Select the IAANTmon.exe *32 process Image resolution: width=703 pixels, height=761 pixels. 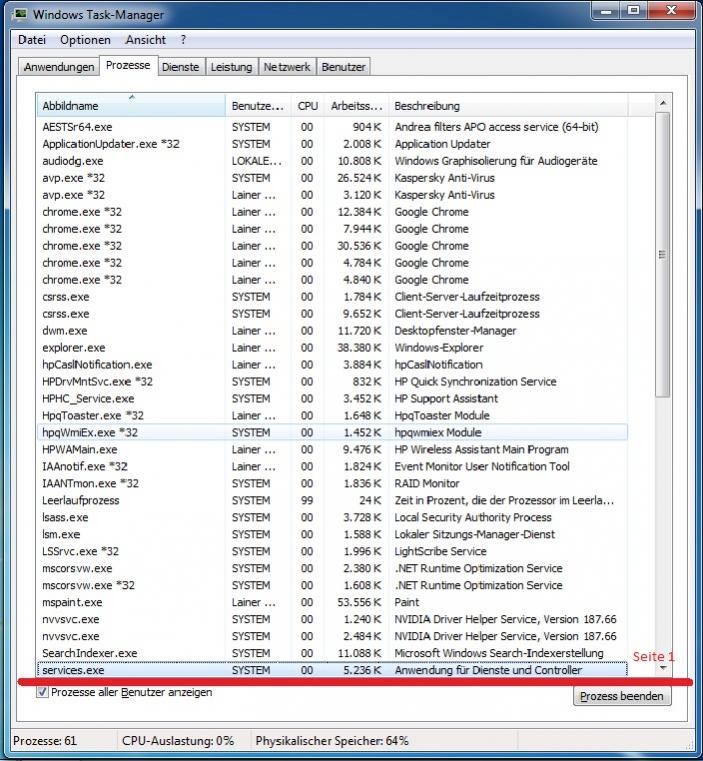pyautogui.click(x=332, y=483)
